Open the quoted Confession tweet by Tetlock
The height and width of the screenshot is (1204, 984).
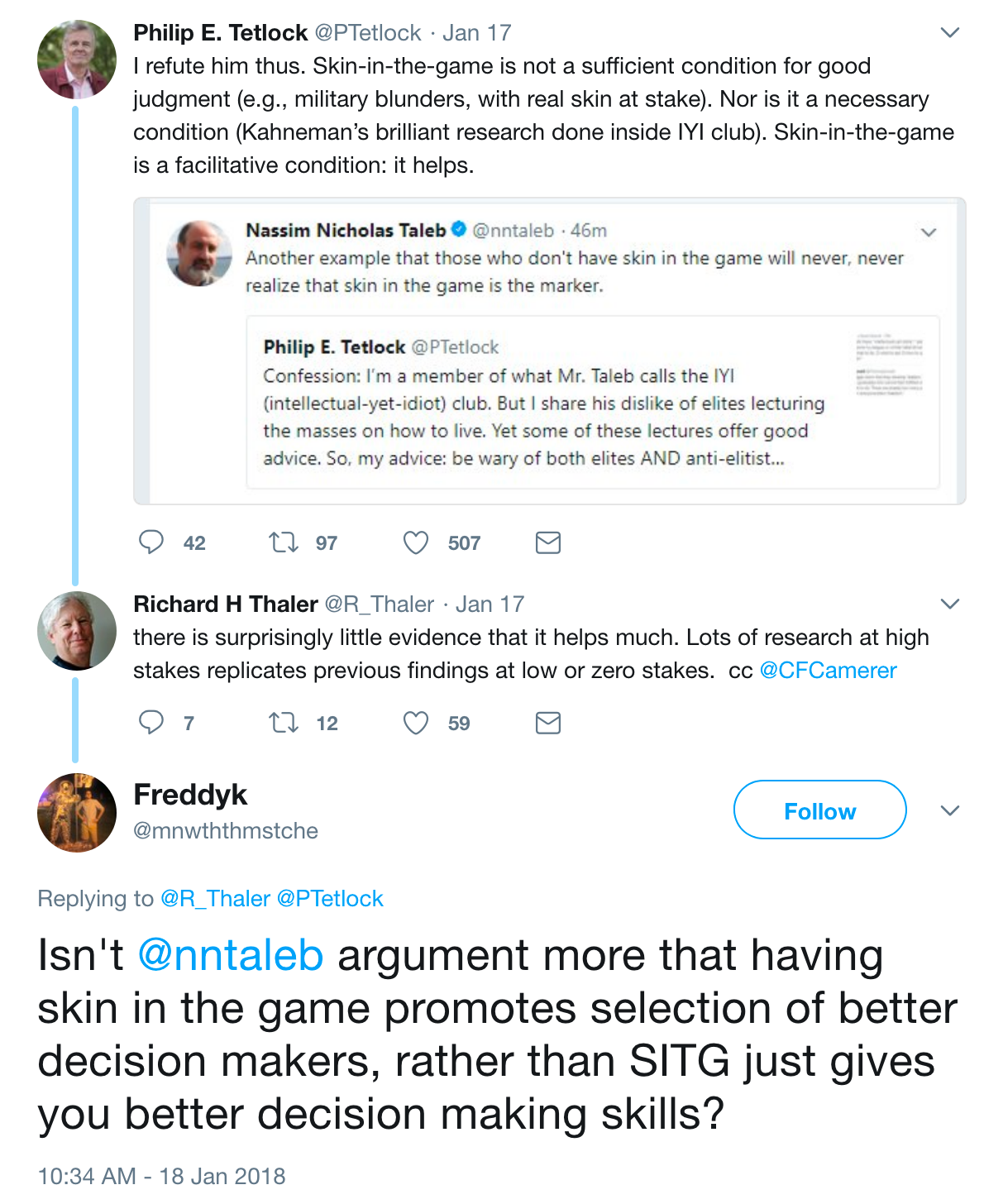click(x=593, y=402)
